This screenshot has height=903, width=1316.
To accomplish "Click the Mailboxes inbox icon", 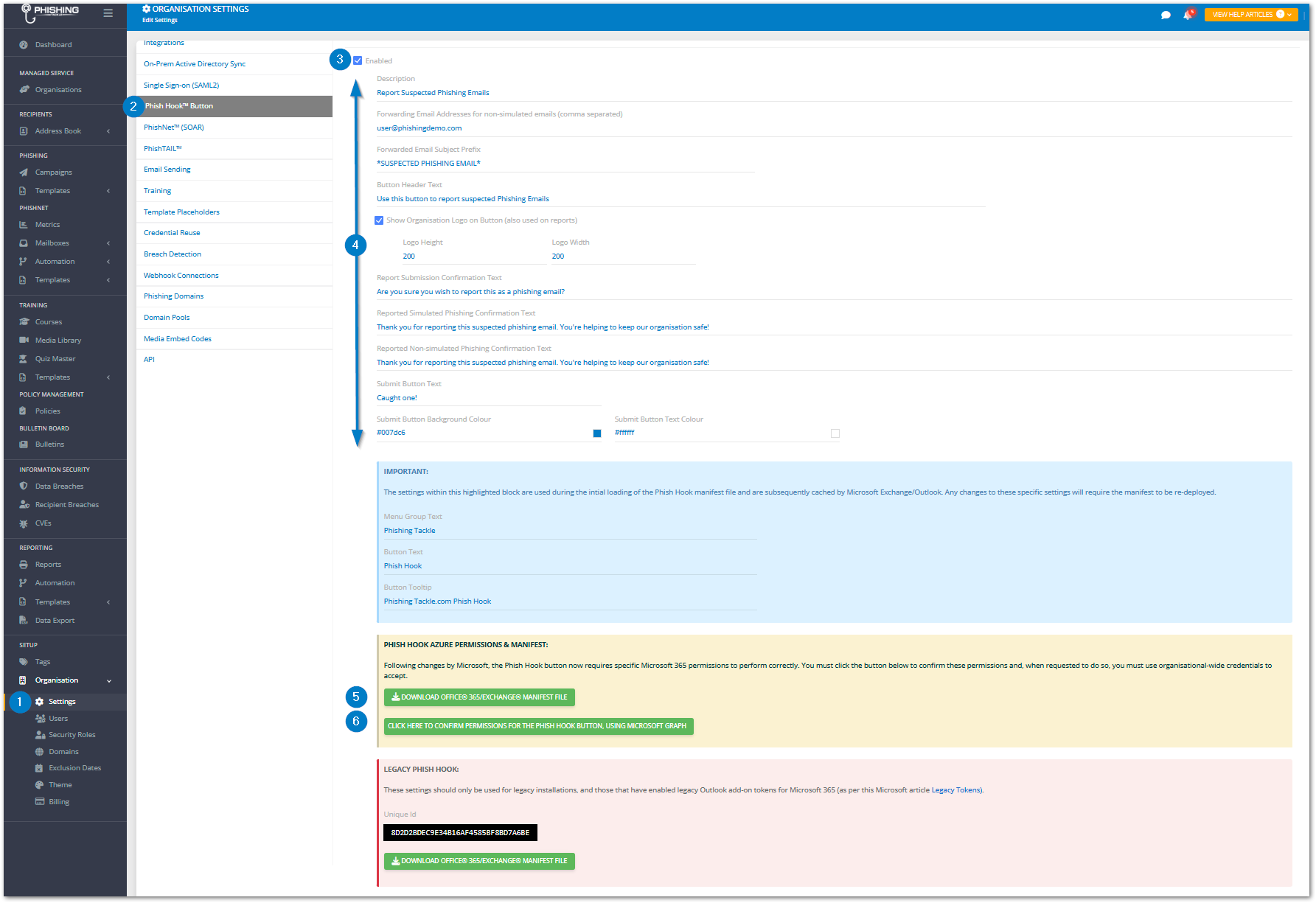I will [x=24, y=243].
